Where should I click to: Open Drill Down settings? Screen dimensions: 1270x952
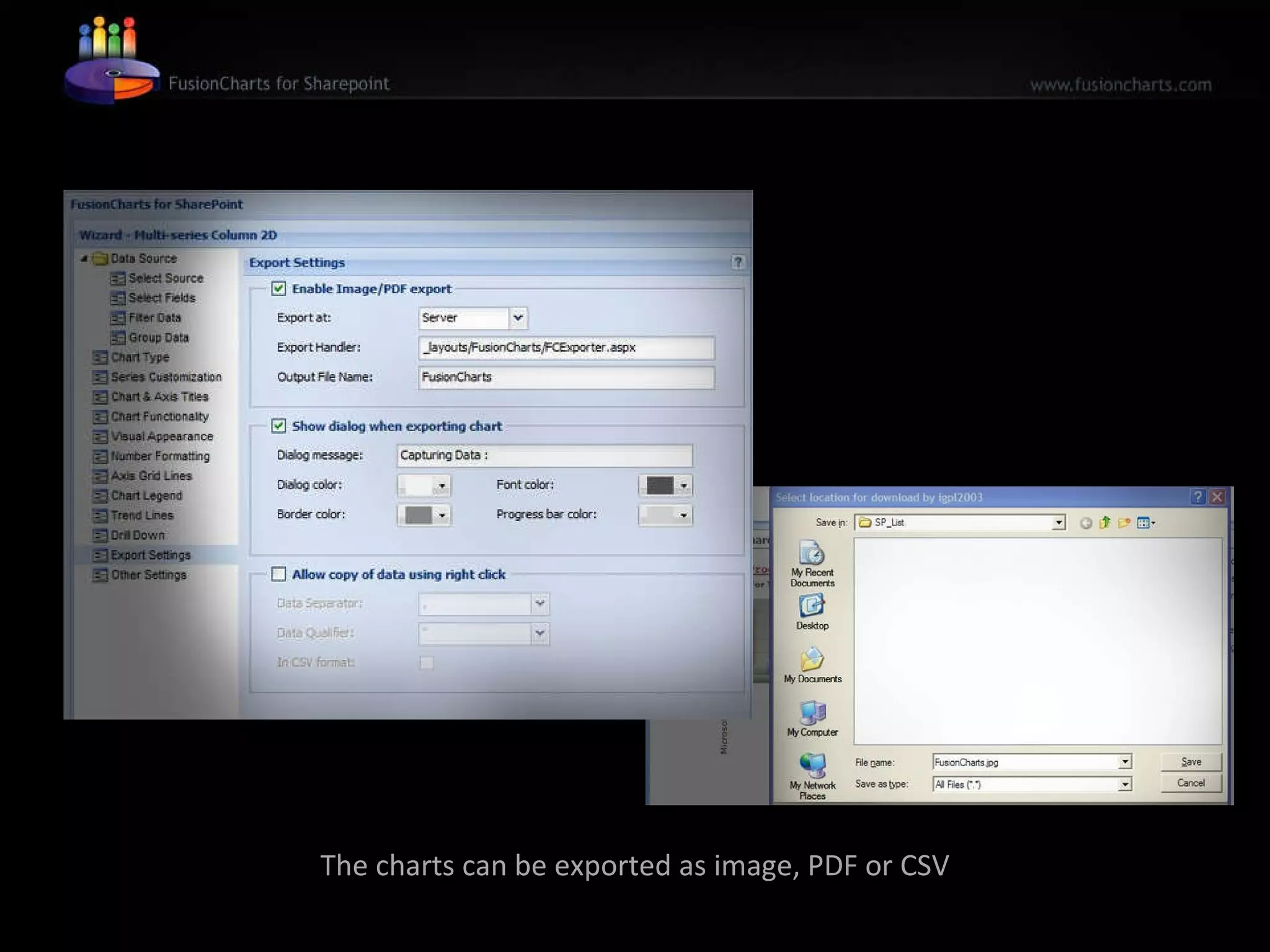tap(138, 535)
